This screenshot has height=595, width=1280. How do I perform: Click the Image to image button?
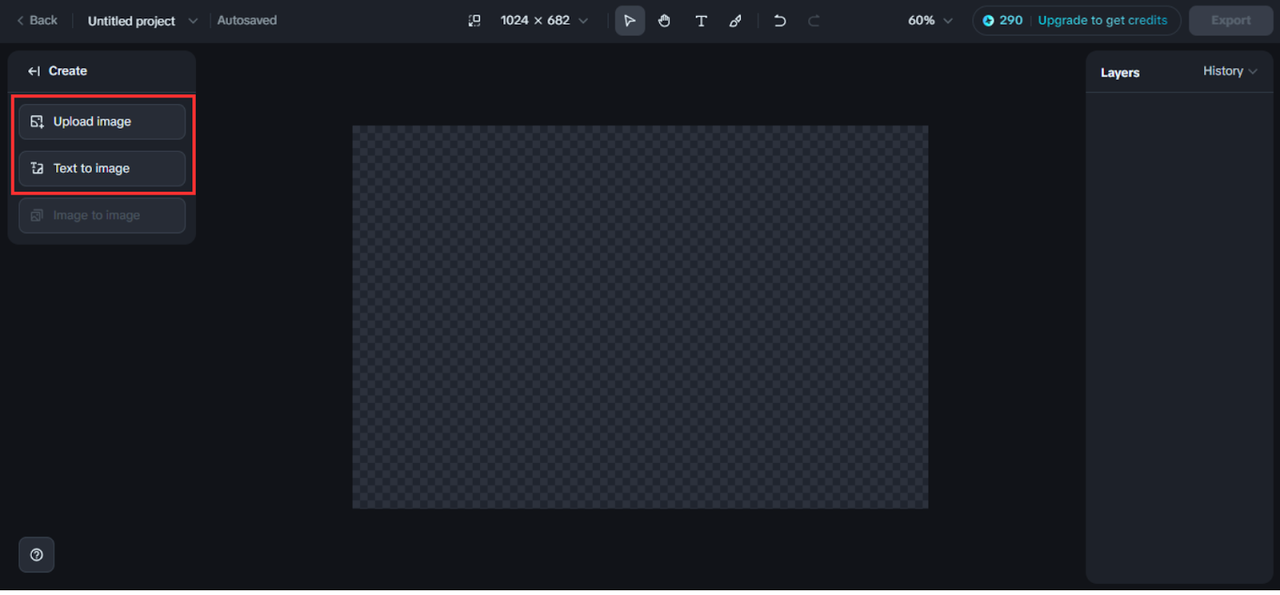(x=102, y=216)
